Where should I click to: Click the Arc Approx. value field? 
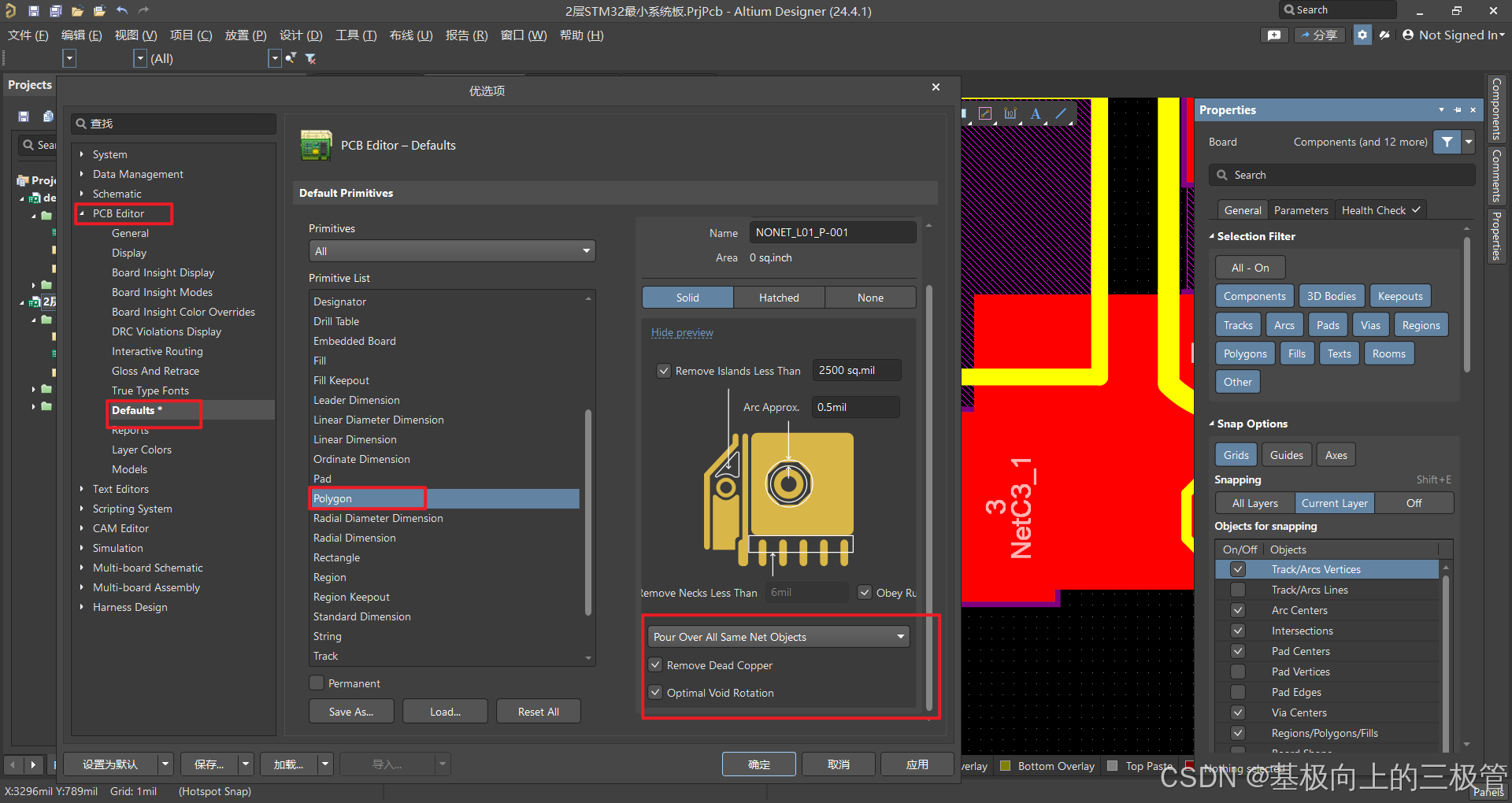point(856,407)
